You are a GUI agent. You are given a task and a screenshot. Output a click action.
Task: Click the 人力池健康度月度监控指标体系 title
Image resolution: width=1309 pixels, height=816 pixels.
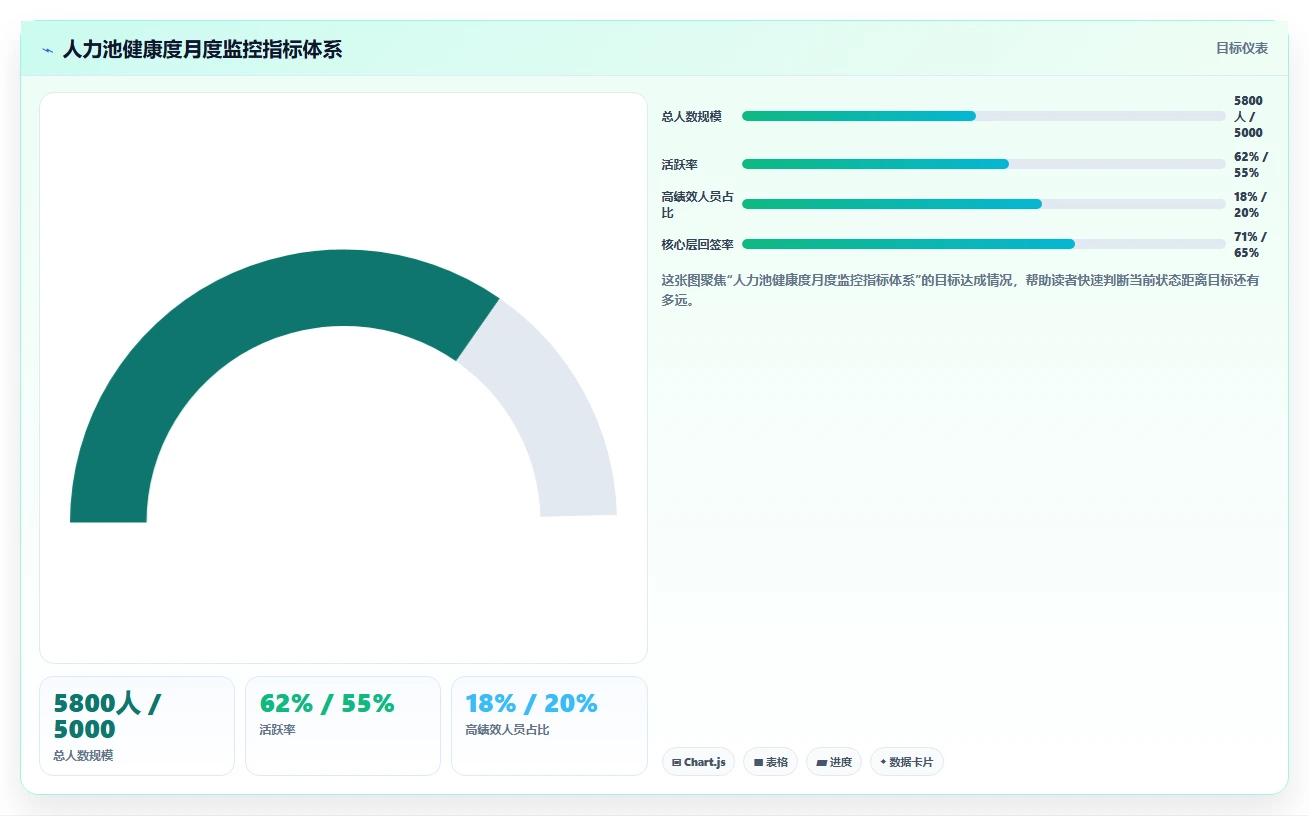click(202, 49)
